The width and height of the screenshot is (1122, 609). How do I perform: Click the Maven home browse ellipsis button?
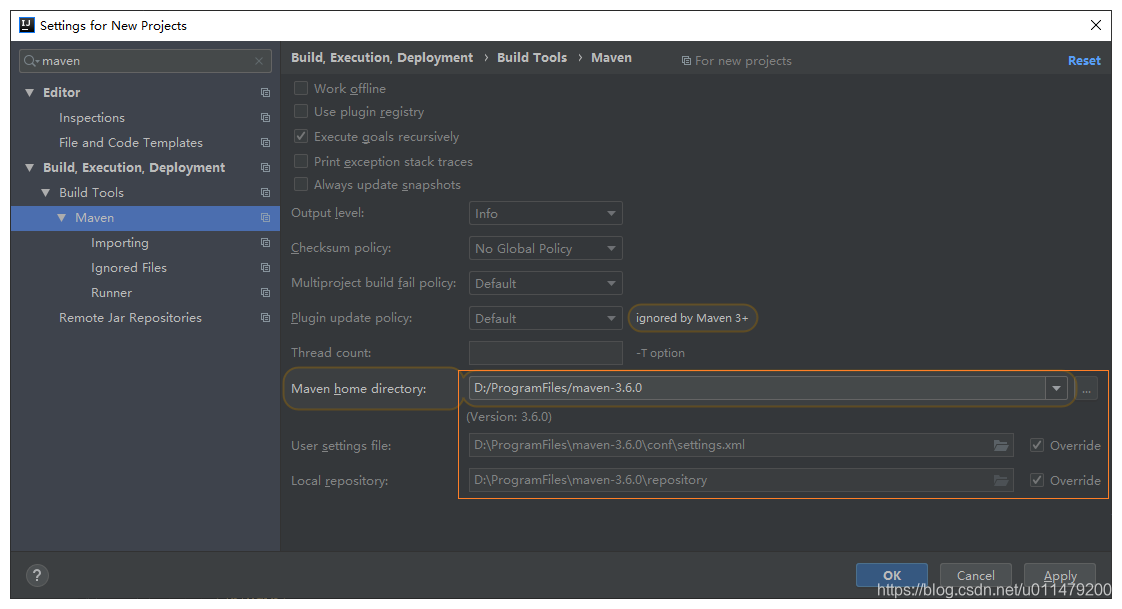(x=1086, y=389)
